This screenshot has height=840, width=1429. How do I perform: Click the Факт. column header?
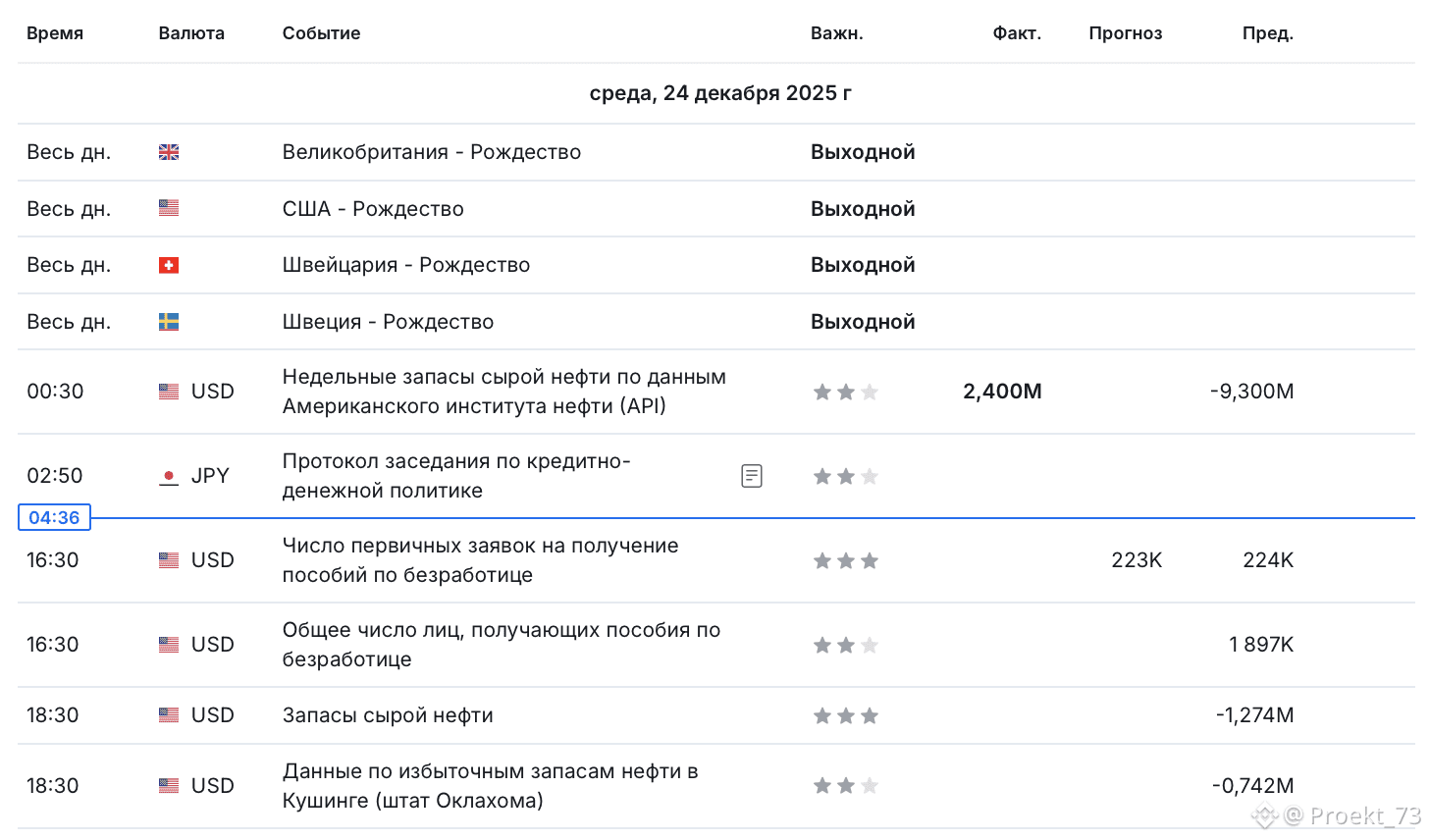click(x=1017, y=33)
